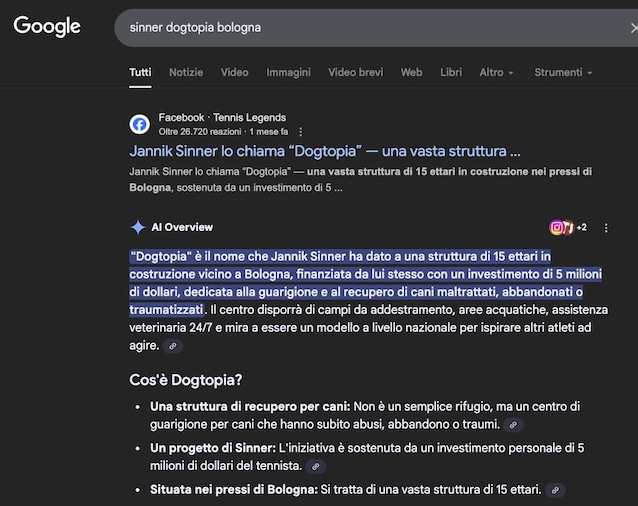This screenshot has width=638, height=506.
Task: Click the bold text 'Una struttura di recupero per cani:'
Action: coord(250,406)
